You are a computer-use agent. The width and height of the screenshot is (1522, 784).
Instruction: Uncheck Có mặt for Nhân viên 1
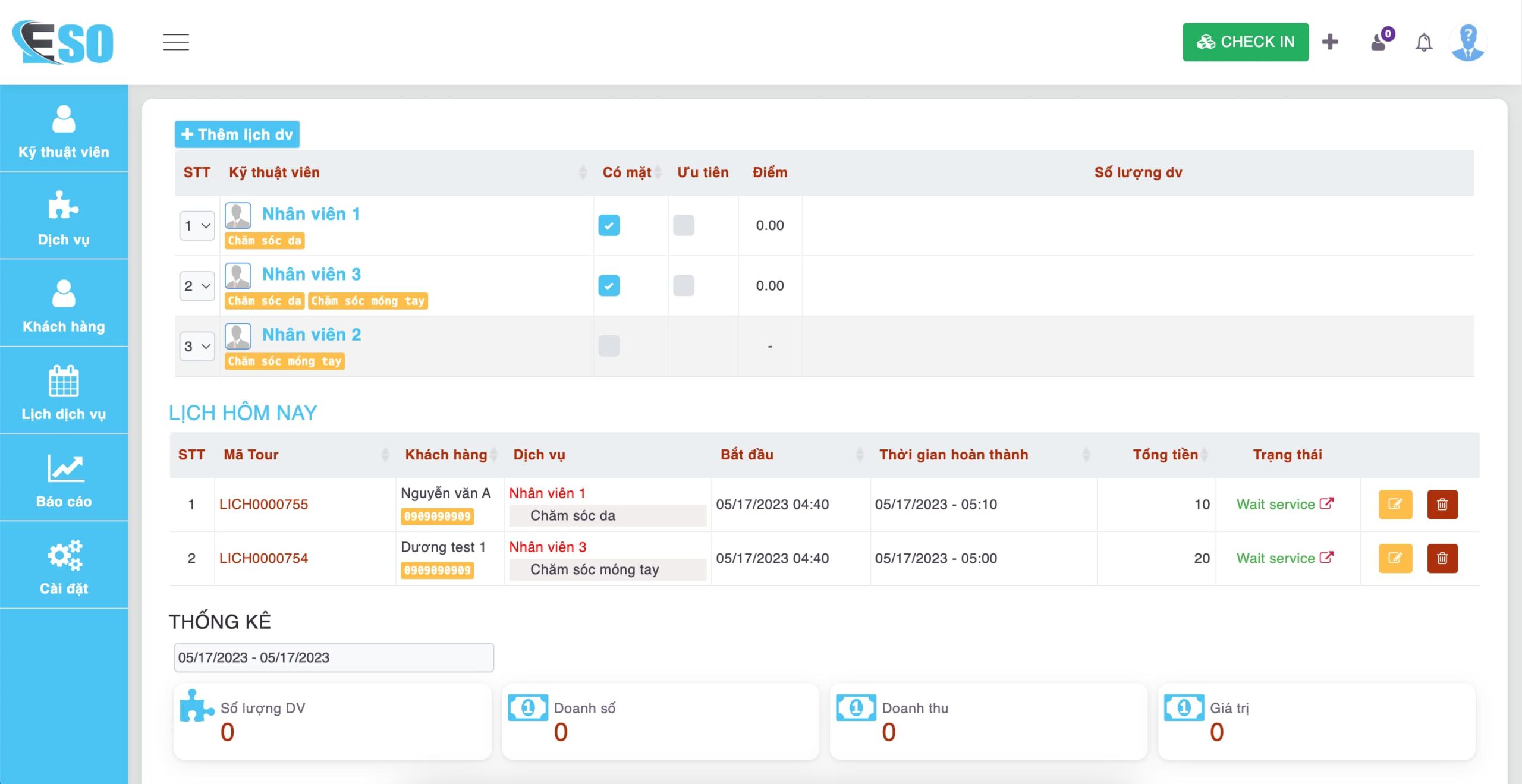click(x=609, y=225)
